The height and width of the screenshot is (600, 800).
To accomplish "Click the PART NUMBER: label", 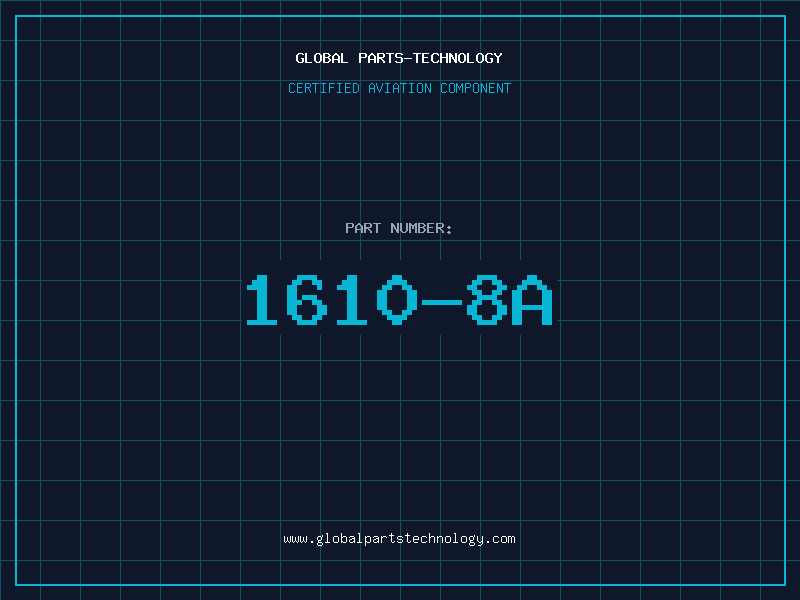I will click(398, 228).
